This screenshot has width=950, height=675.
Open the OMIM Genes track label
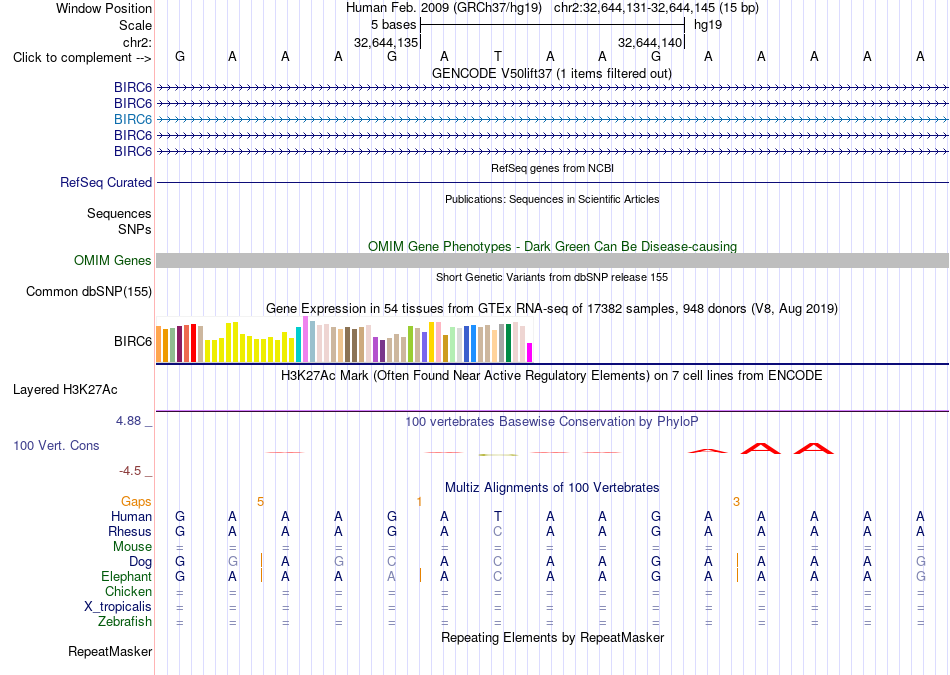coord(113,261)
